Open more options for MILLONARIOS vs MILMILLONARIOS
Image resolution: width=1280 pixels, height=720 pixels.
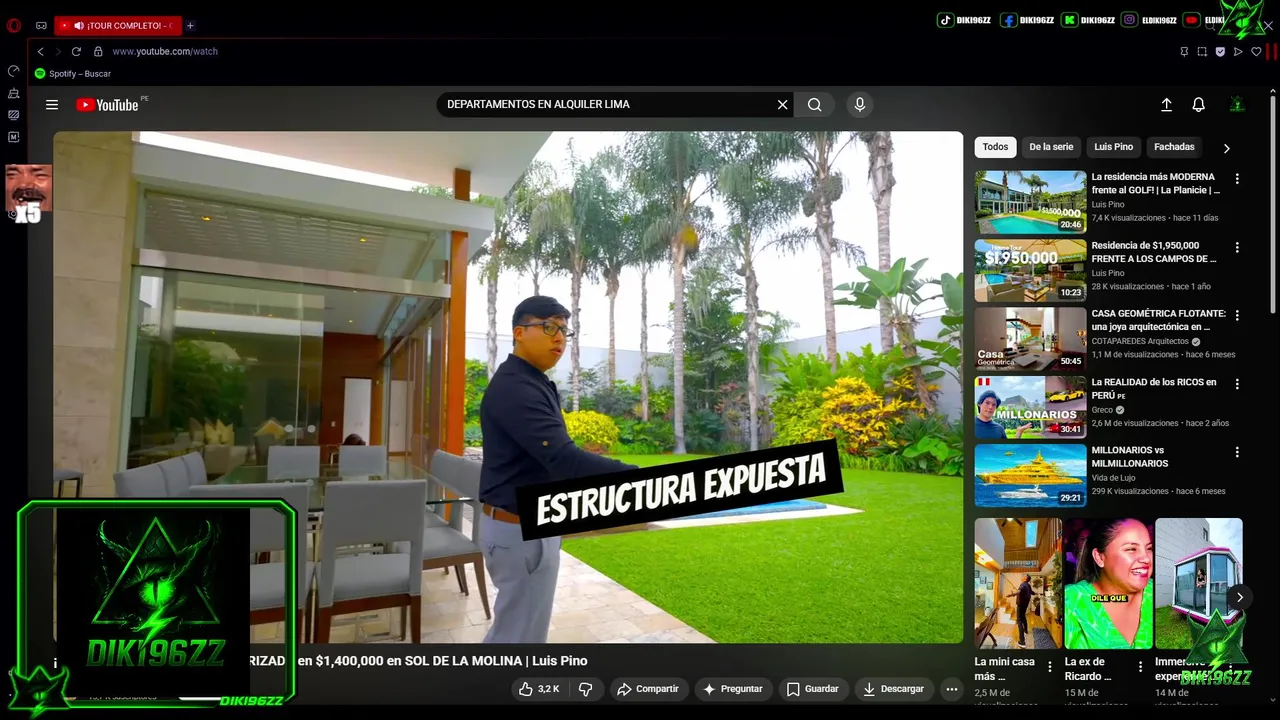[1237, 452]
